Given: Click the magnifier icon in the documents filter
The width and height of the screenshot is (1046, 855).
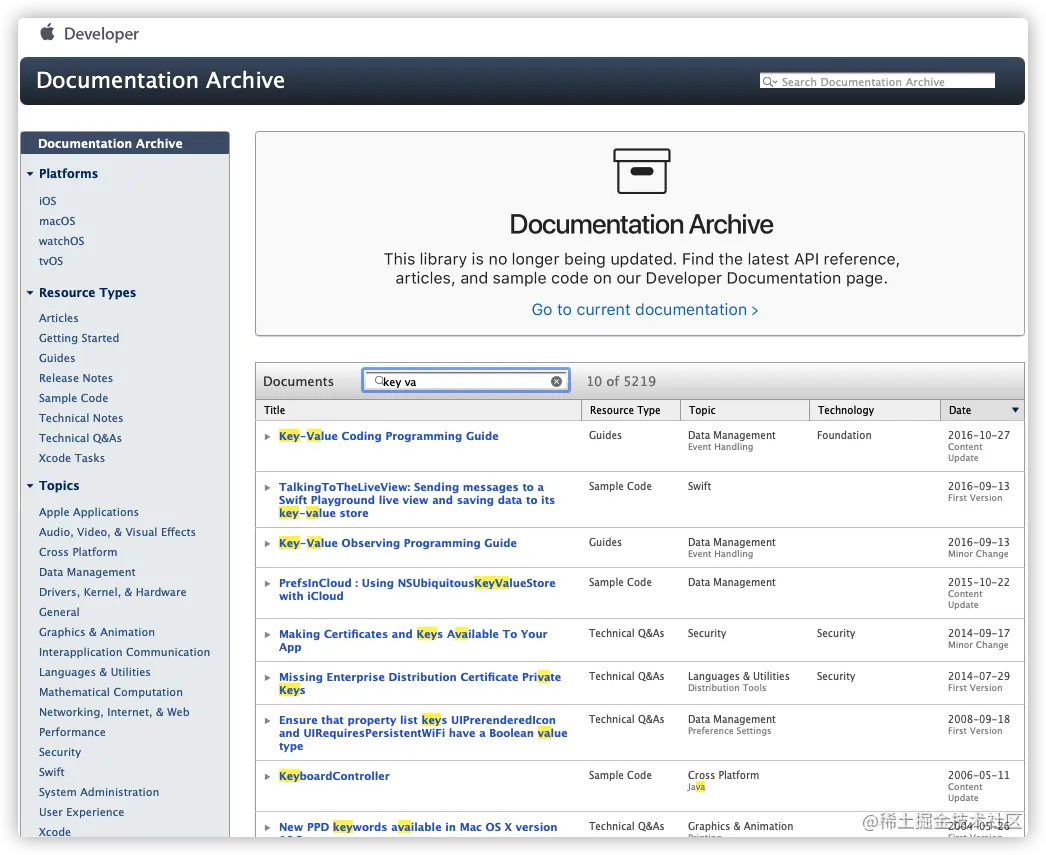Looking at the screenshot, I should coord(379,381).
